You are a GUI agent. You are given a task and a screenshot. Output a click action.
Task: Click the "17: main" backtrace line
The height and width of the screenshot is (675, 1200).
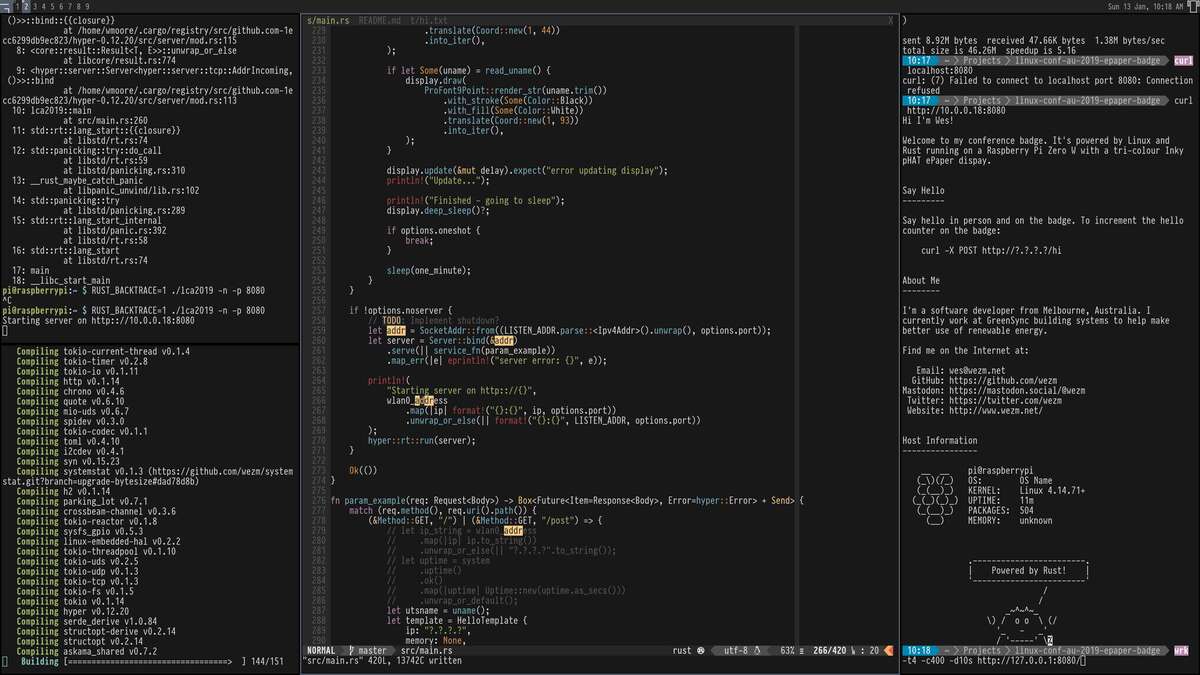(x=32, y=270)
